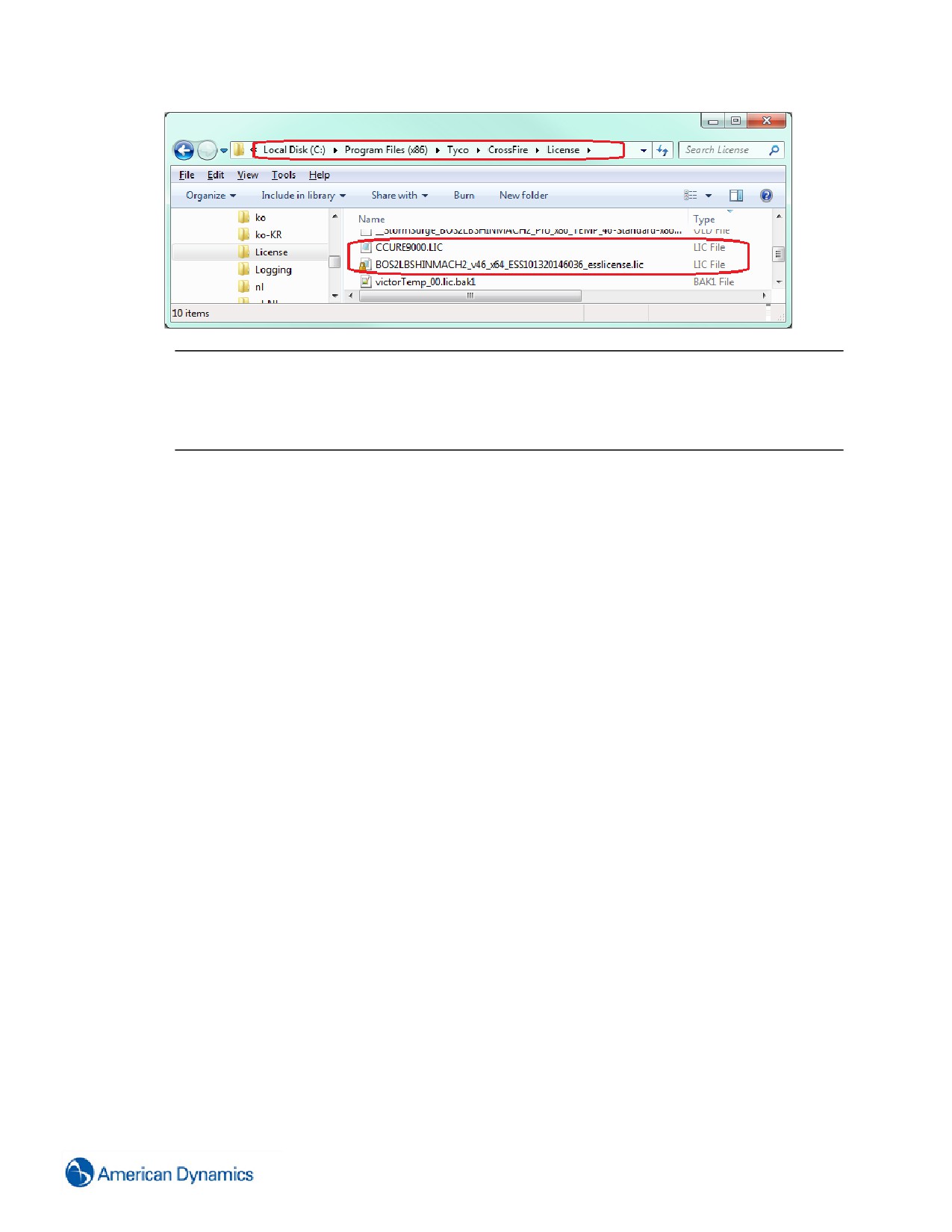Click the victorTemp_00.lic.bak1 file icon
The height and width of the screenshot is (1232, 952).
click(x=366, y=281)
